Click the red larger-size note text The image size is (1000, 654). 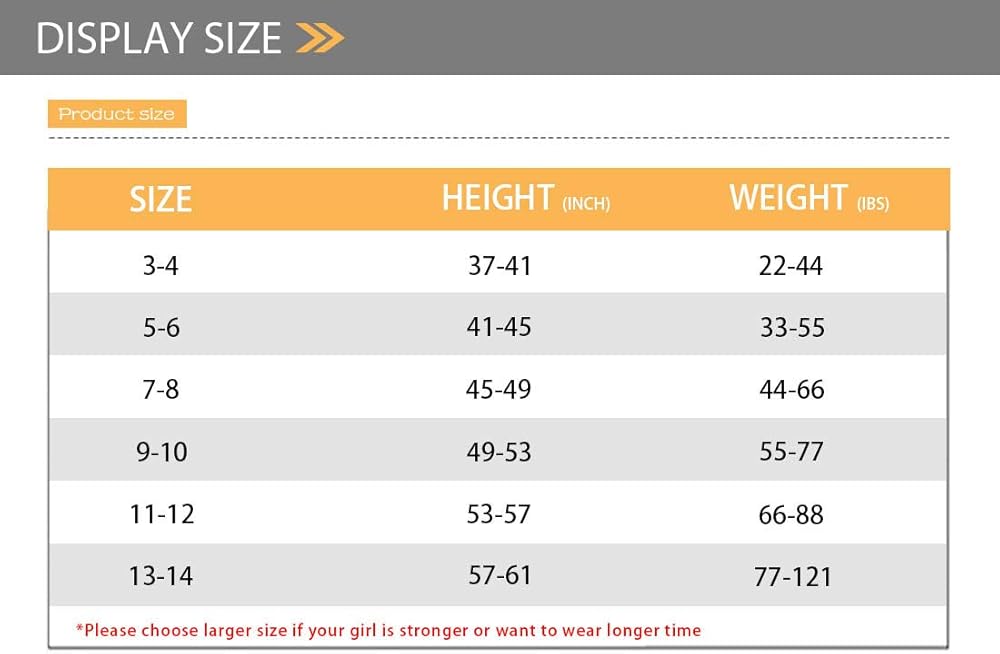(388, 630)
